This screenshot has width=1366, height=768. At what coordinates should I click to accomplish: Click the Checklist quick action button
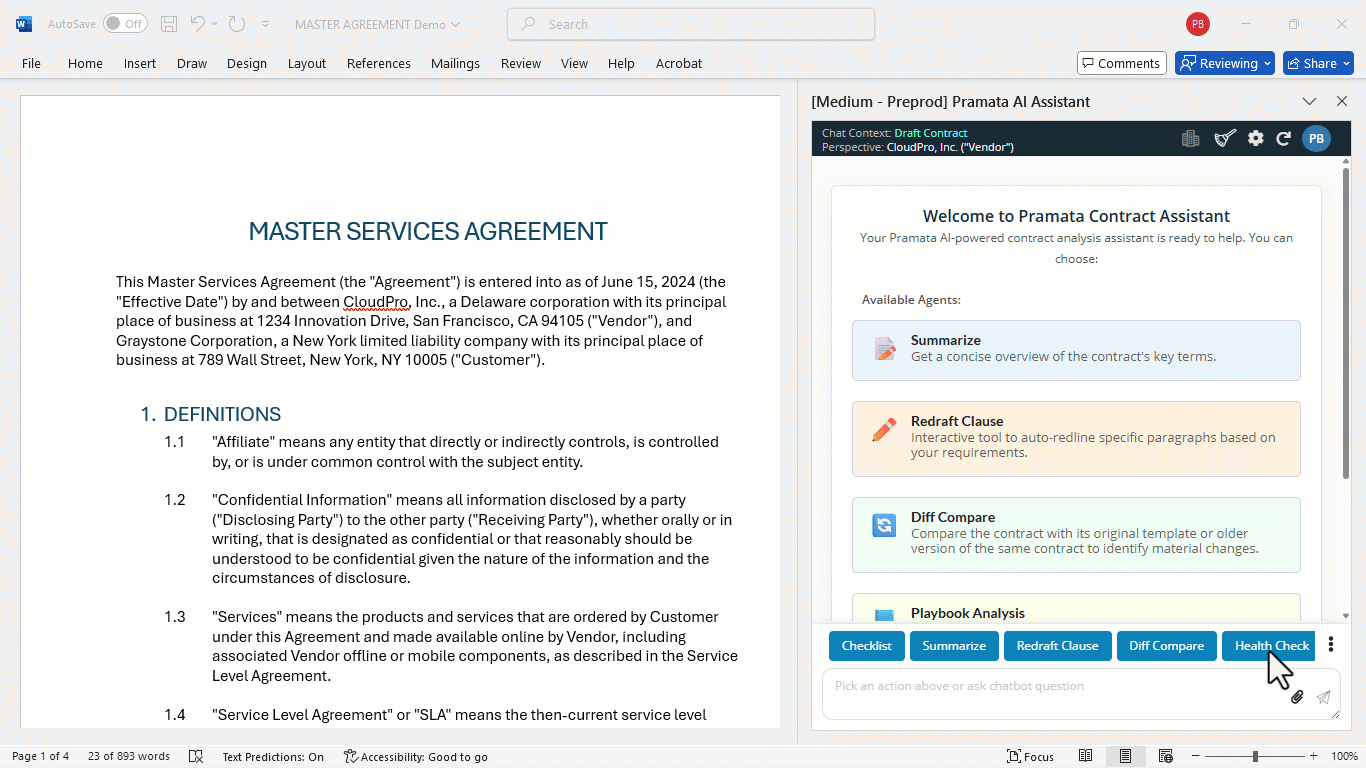click(866, 646)
